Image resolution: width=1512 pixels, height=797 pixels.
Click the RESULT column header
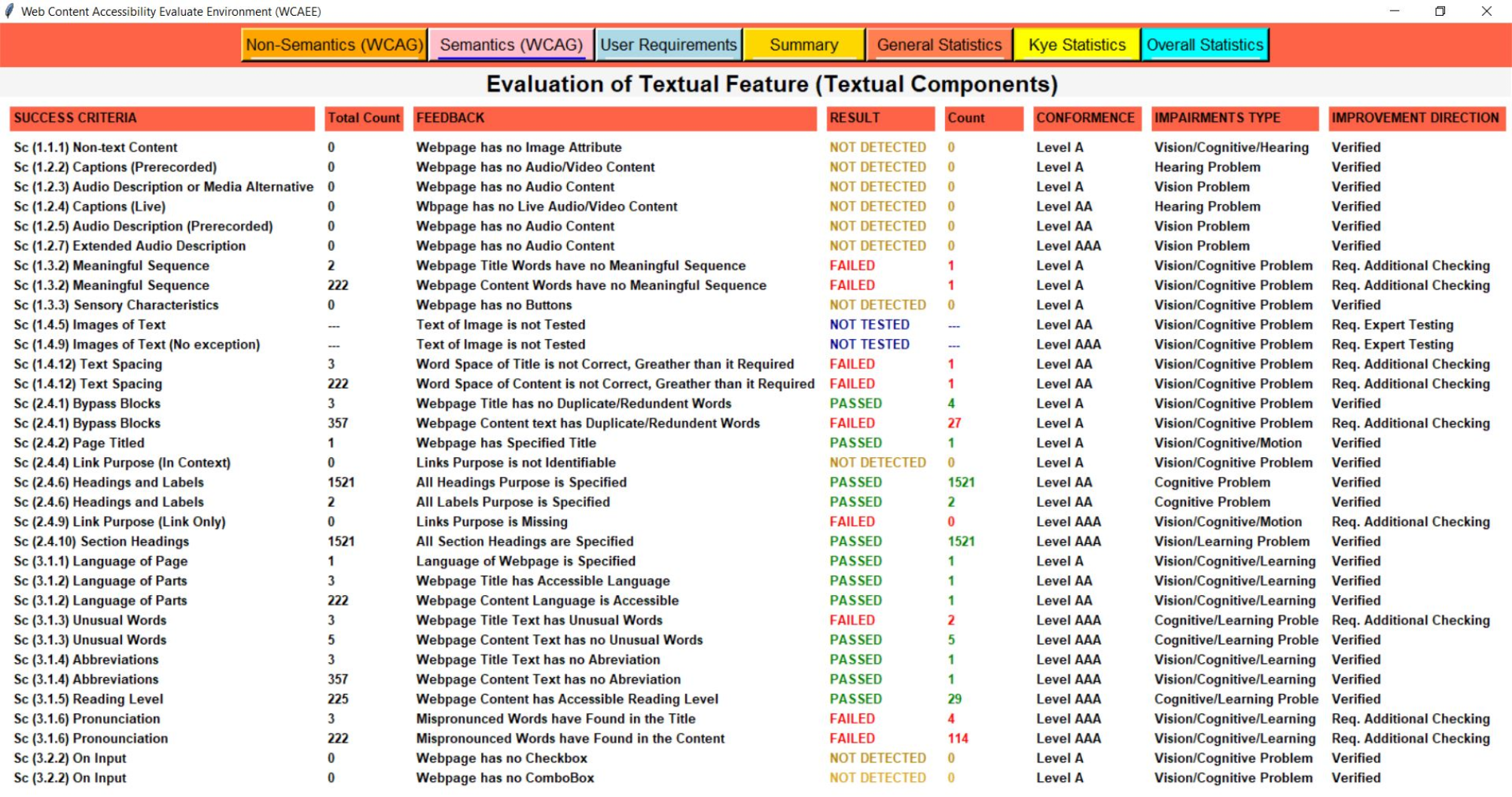(880, 118)
